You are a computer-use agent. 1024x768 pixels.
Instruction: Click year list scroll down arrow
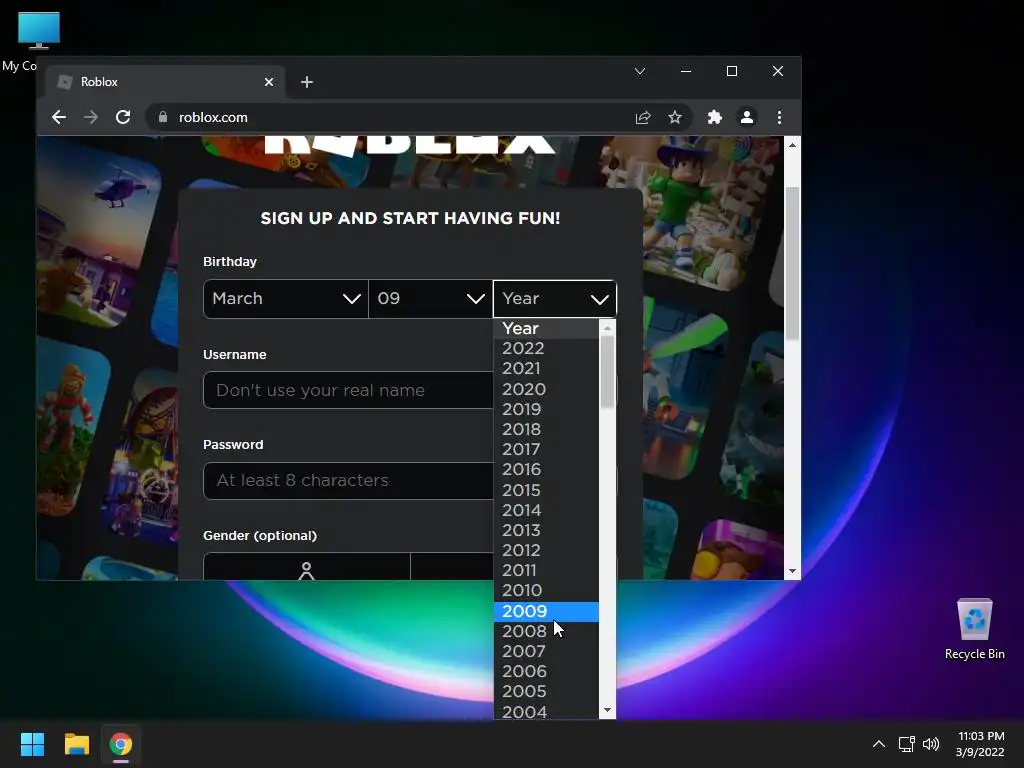(x=607, y=711)
